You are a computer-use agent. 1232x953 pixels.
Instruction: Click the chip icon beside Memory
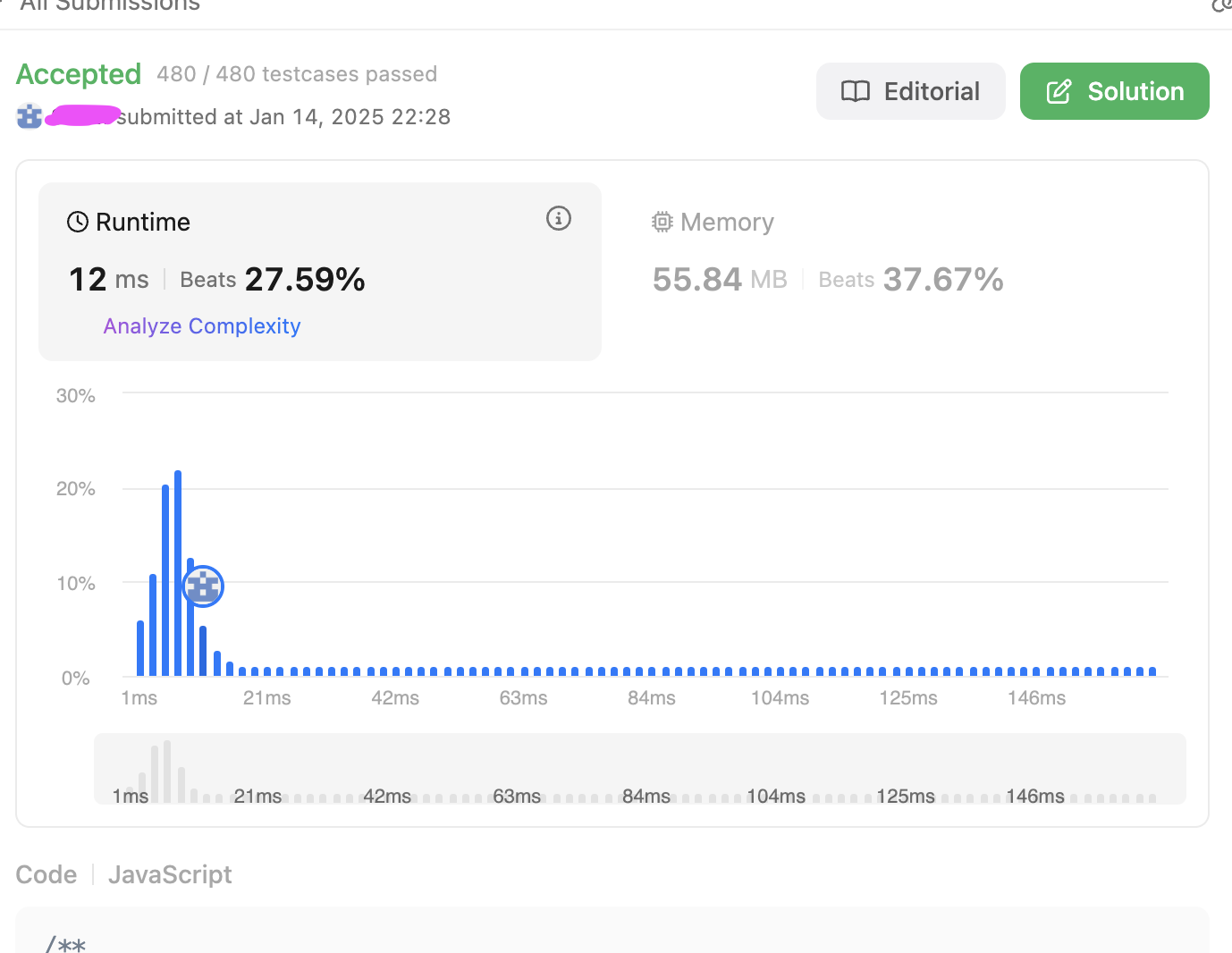point(662,222)
